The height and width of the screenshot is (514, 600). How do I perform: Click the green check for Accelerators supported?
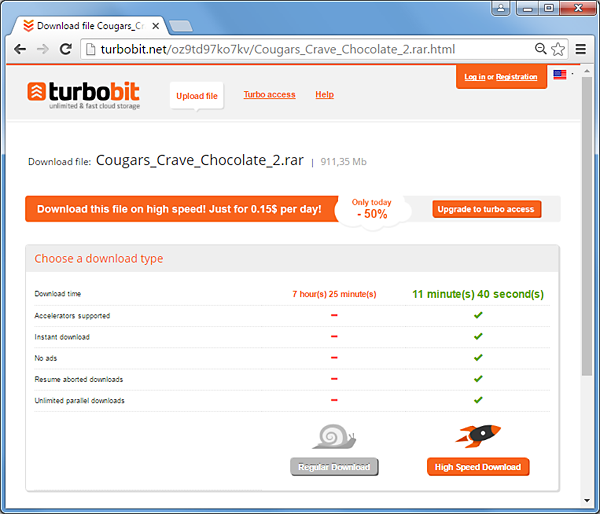478,315
